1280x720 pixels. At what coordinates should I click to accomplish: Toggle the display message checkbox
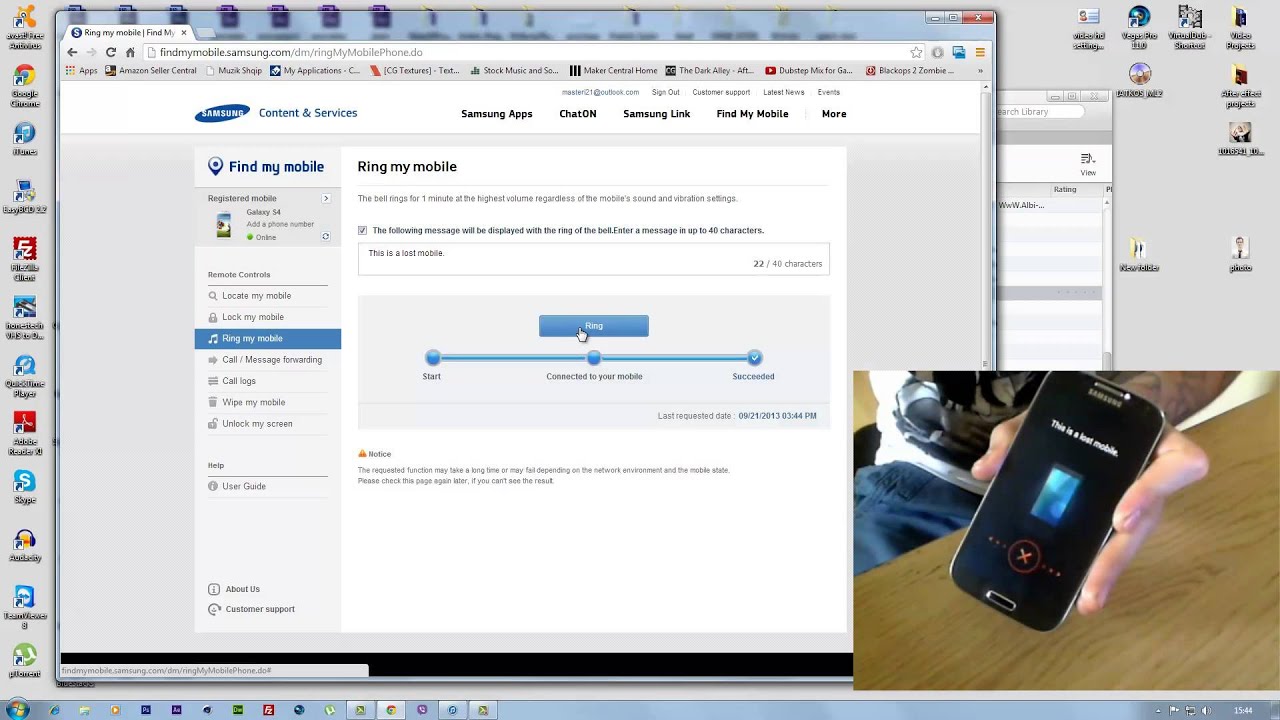[362, 231]
